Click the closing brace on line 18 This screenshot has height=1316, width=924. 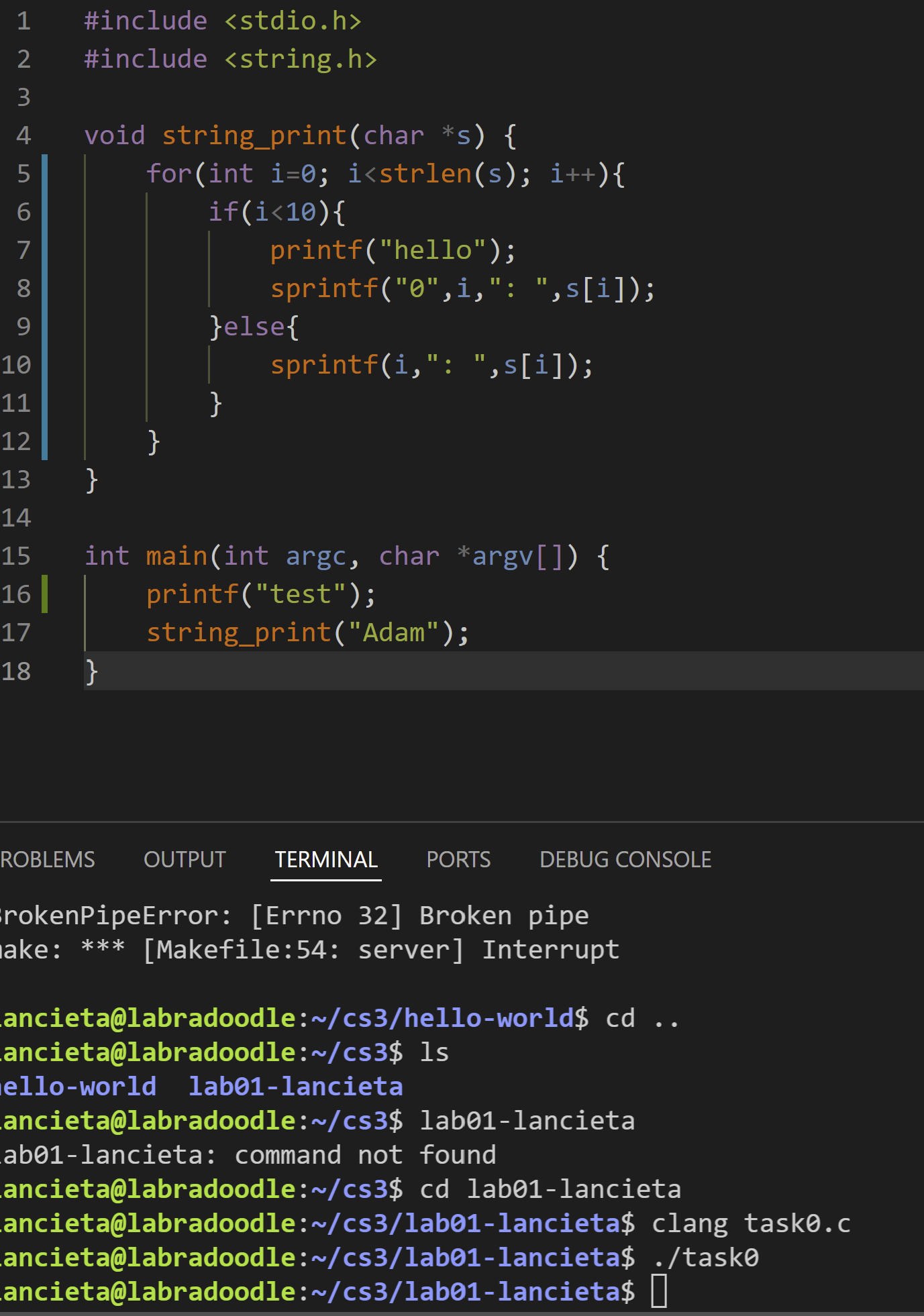[91, 671]
